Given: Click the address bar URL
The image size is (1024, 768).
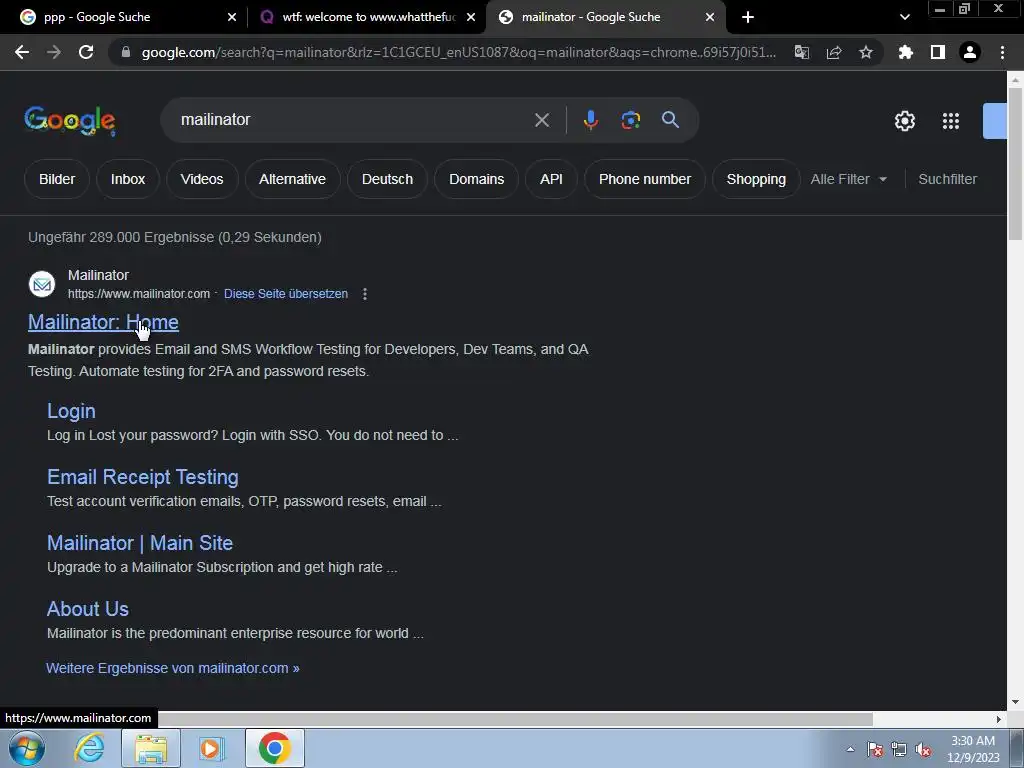Looking at the screenshot, I should (458, 52).
